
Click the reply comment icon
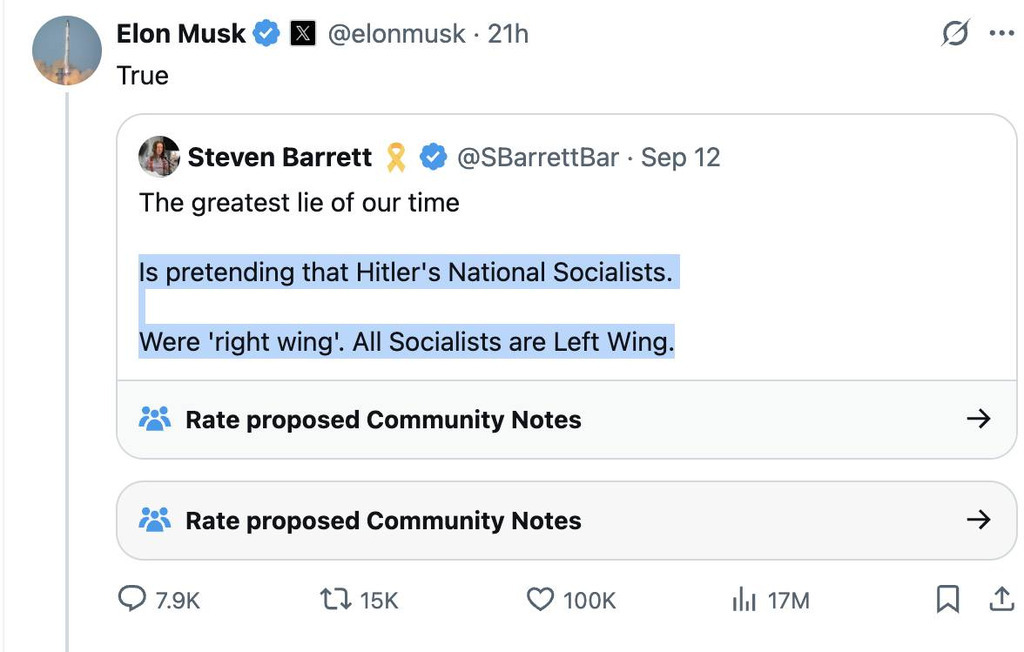[x=133, y=599]
